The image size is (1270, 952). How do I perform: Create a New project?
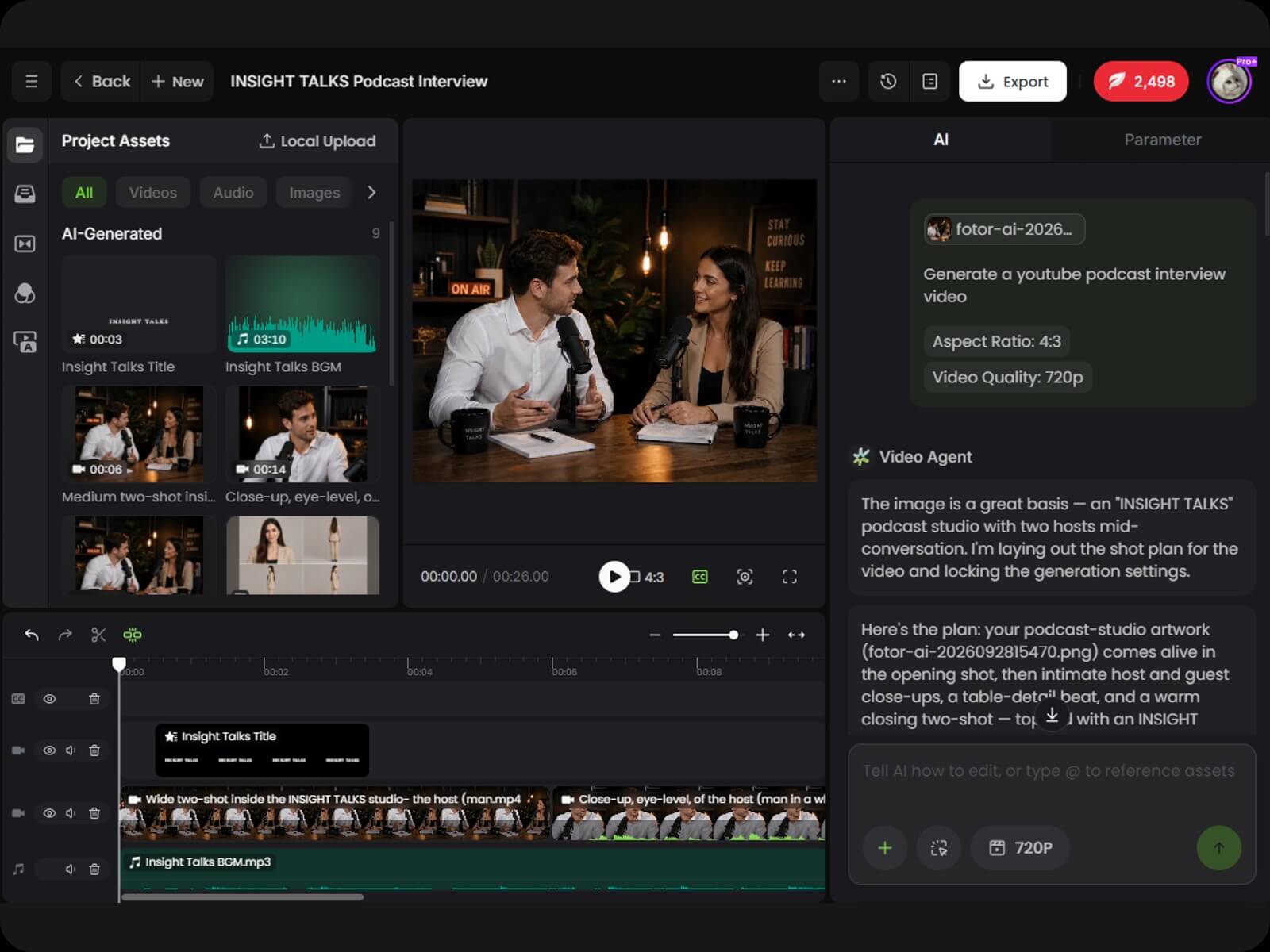[178, 81]
